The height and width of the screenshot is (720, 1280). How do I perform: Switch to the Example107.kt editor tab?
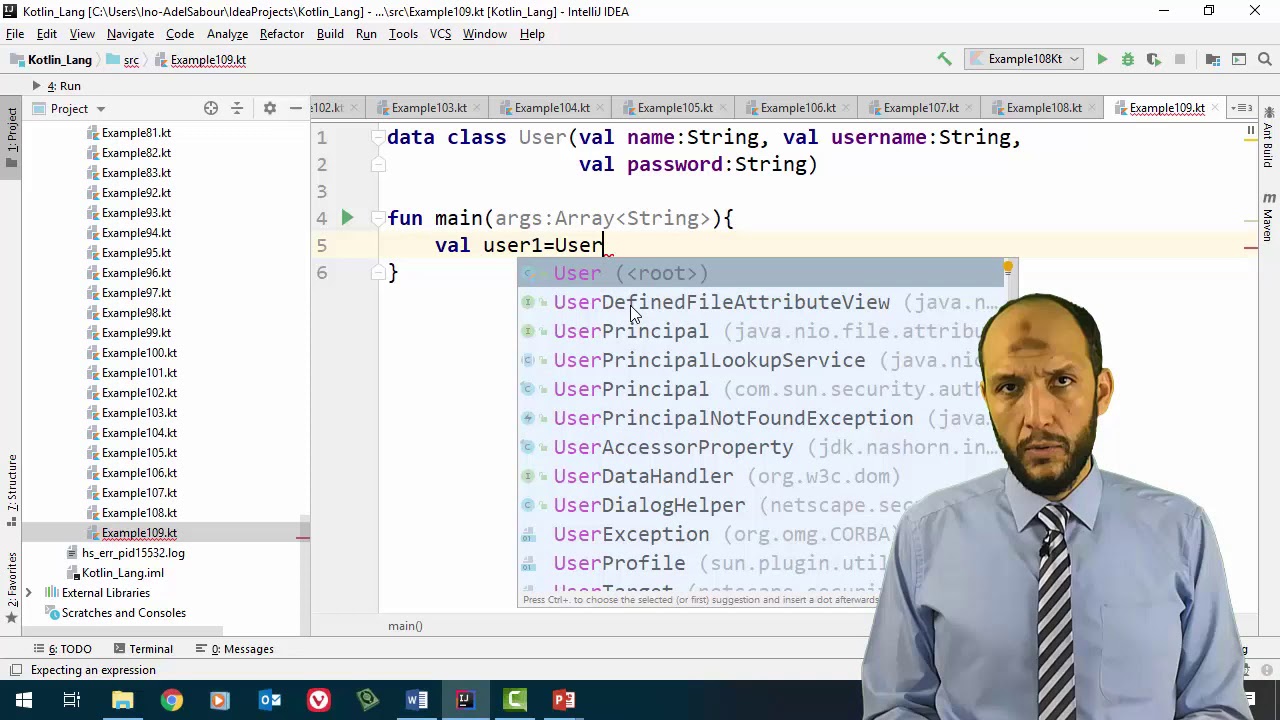coord(921,108)
